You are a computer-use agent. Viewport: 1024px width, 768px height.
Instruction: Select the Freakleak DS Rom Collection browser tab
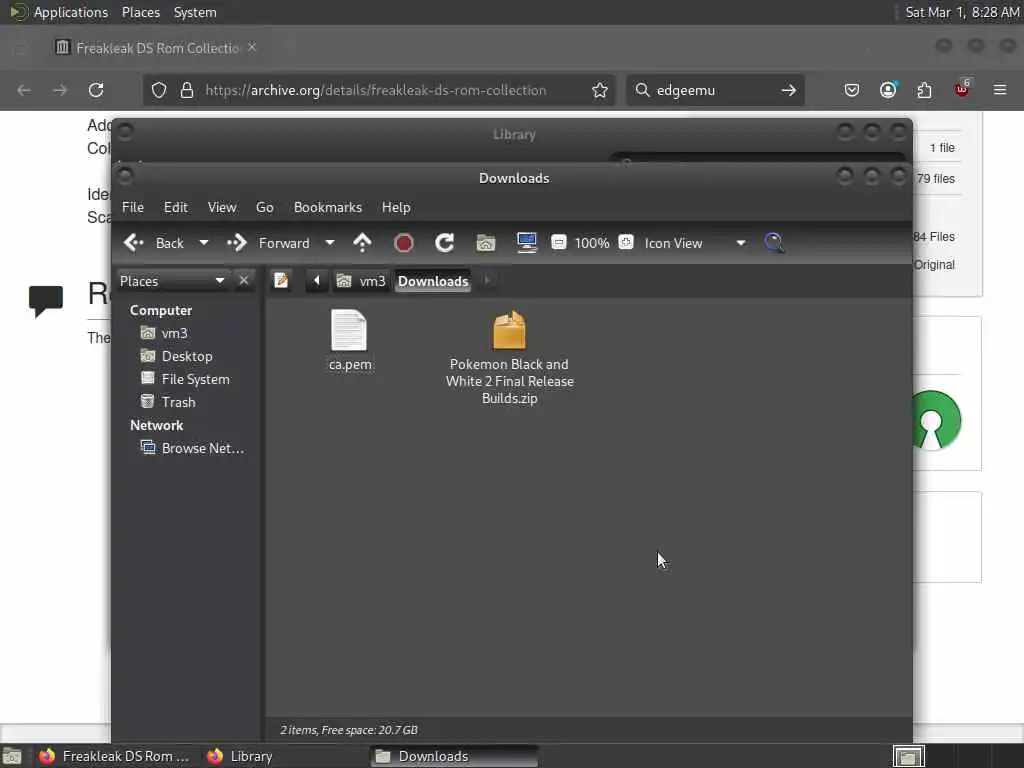click(x=157, y=48)
